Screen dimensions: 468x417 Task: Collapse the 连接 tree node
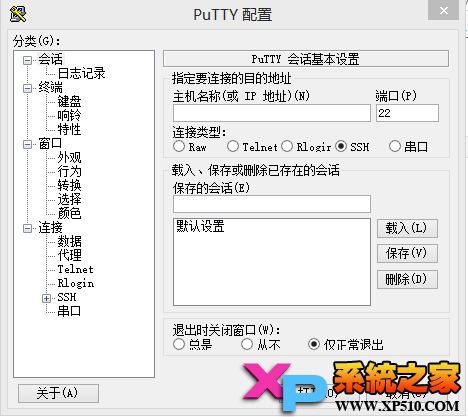click(x=27, y=228)
